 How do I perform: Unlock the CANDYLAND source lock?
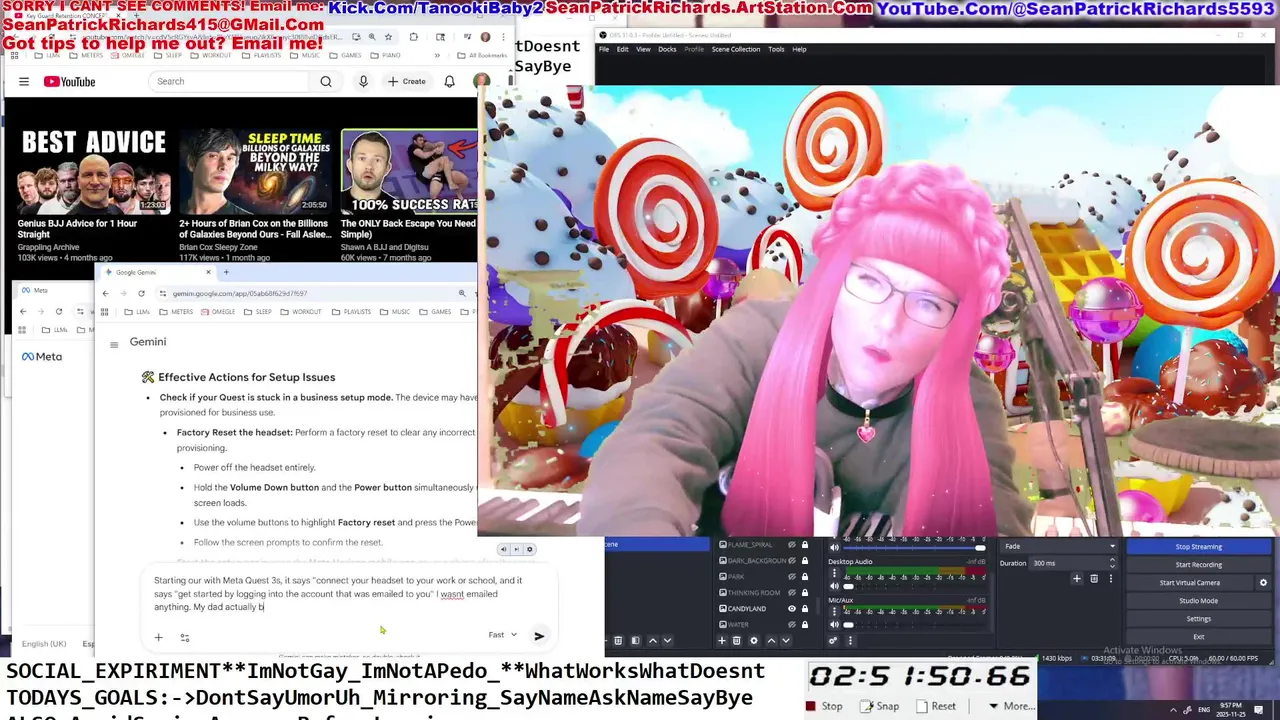click(804, 608)
